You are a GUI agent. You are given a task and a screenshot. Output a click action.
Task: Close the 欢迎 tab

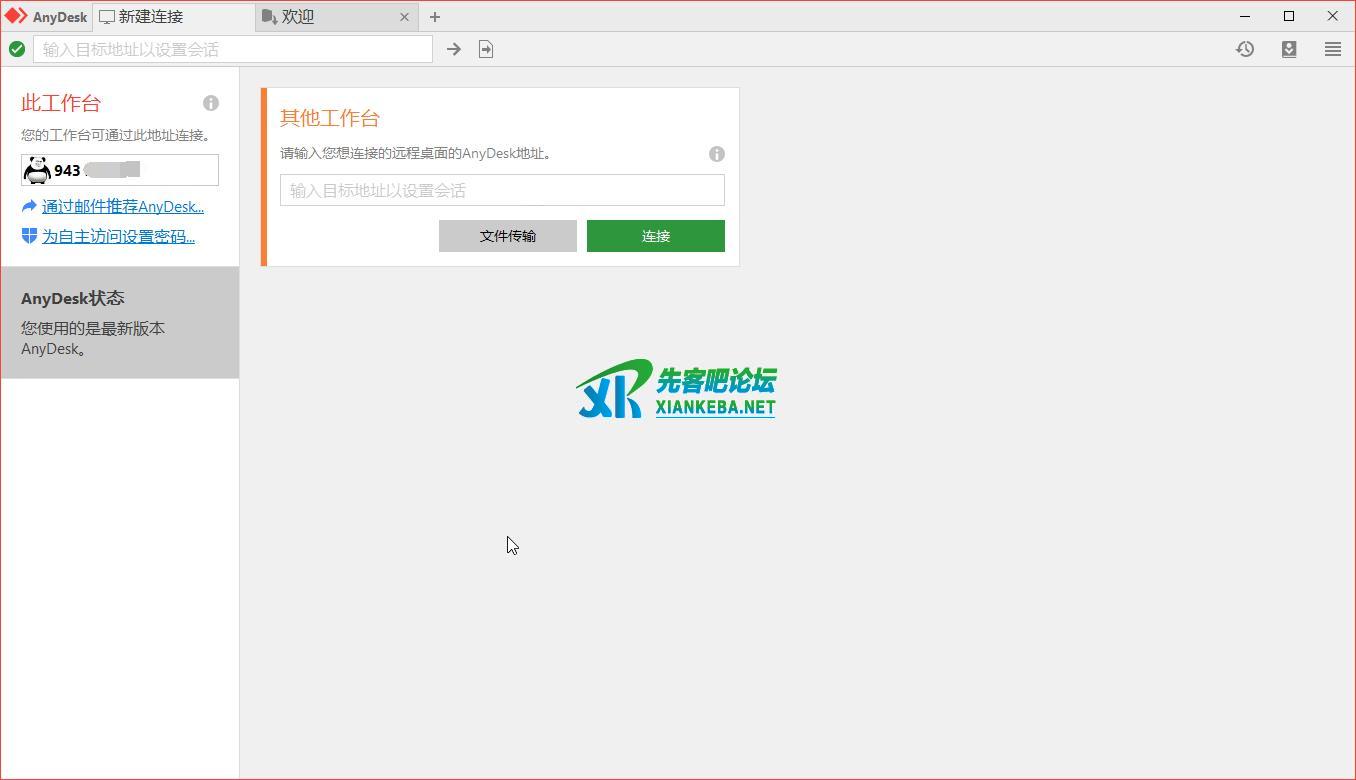click(404, 17)
